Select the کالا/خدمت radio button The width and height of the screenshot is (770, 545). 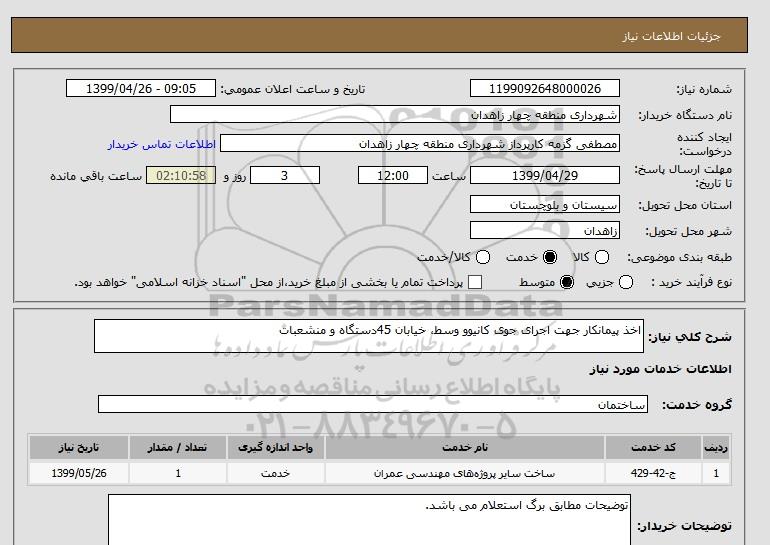click(483, 257)
